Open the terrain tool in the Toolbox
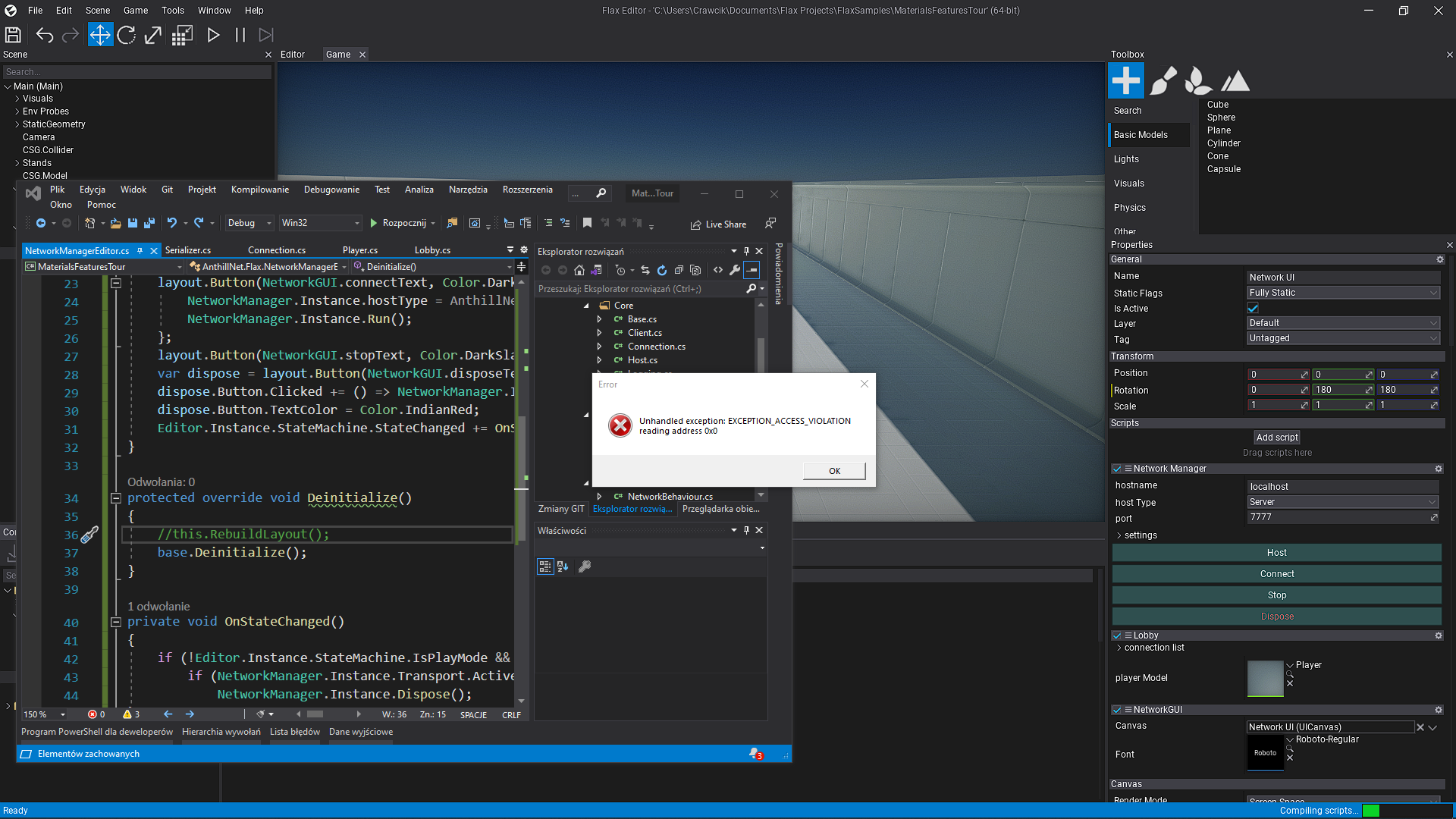 coord(1236,80)
